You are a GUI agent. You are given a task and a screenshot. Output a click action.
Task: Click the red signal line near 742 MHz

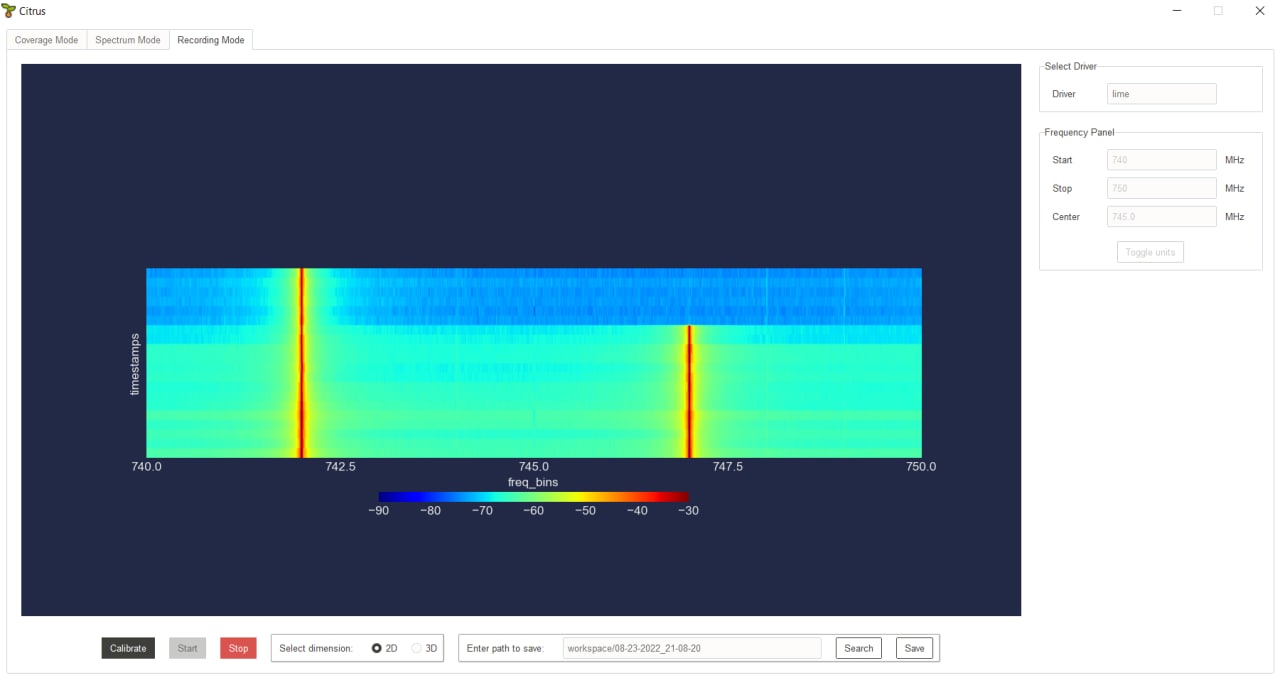point(301,363)
